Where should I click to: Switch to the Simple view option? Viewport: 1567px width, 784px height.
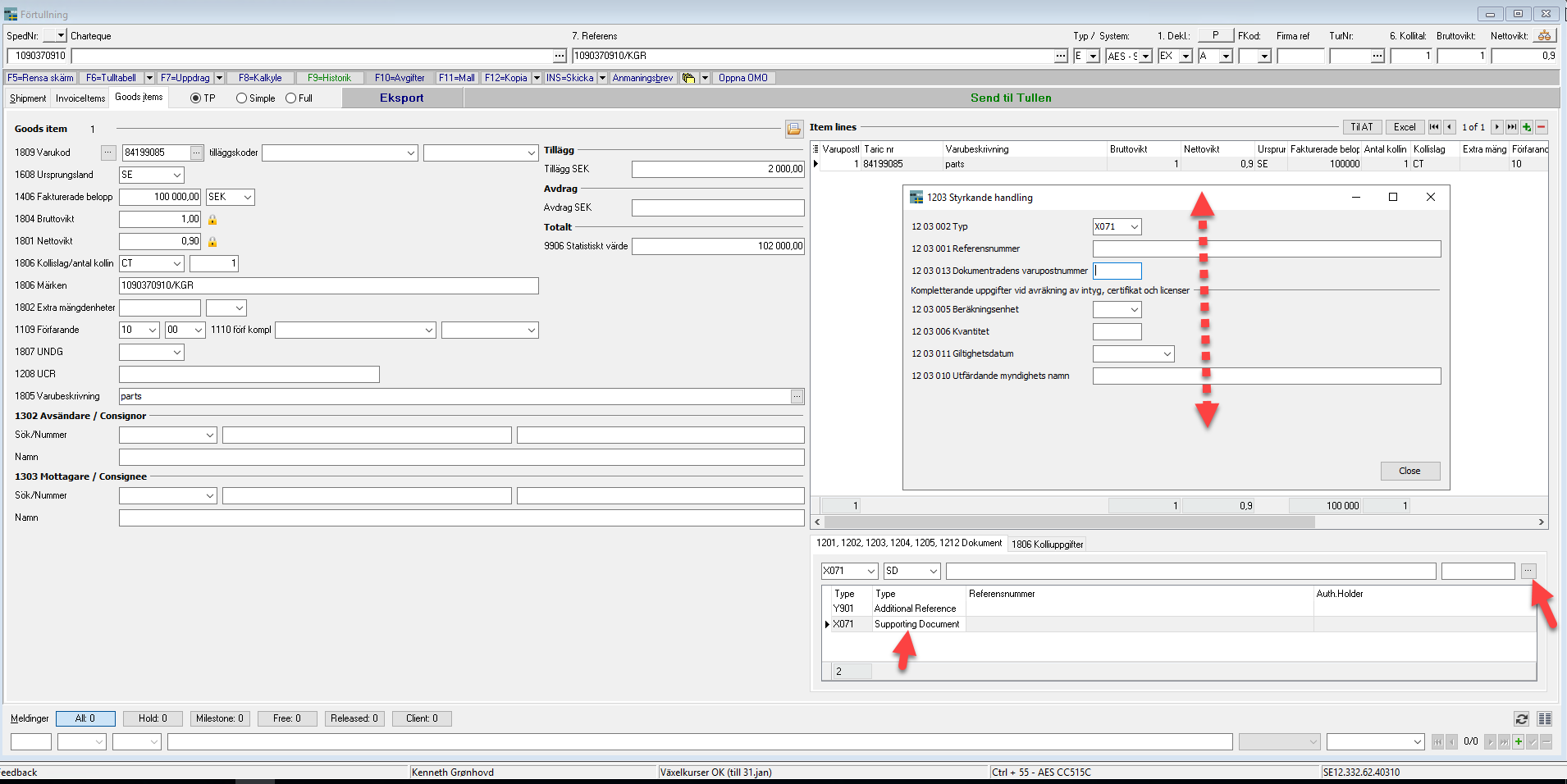pos(241,98)
